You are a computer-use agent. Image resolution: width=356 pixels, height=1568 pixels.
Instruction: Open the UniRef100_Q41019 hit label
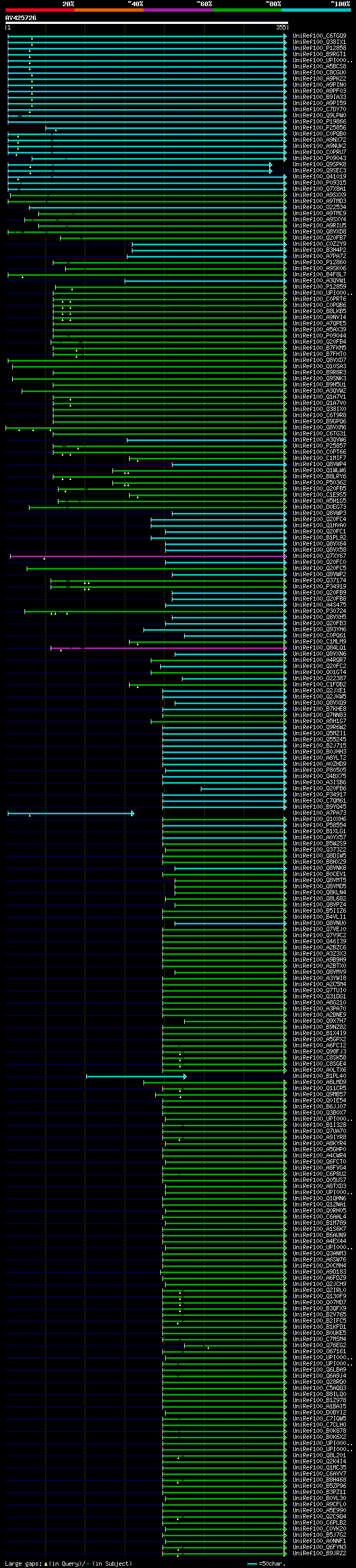[319, 176]
